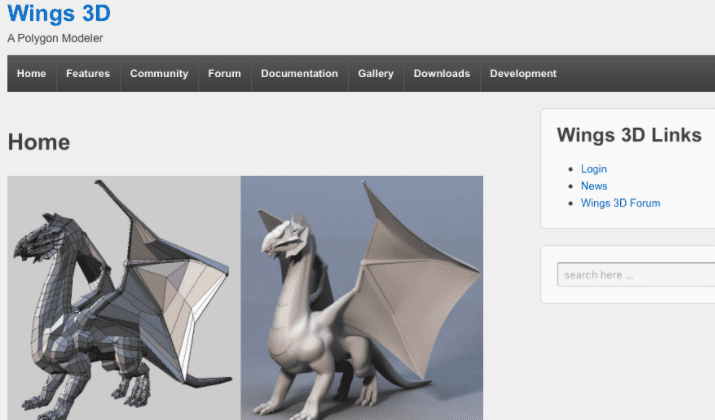Image resolution: width=715 pixels, height=420 pixels.
Task: Open the Features menu item
Action: [x=88, y=73]
